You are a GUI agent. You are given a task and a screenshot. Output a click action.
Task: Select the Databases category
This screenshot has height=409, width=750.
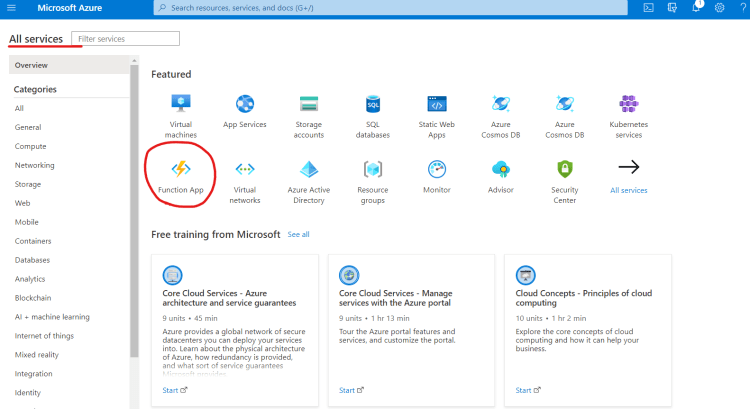pos(33,260)
